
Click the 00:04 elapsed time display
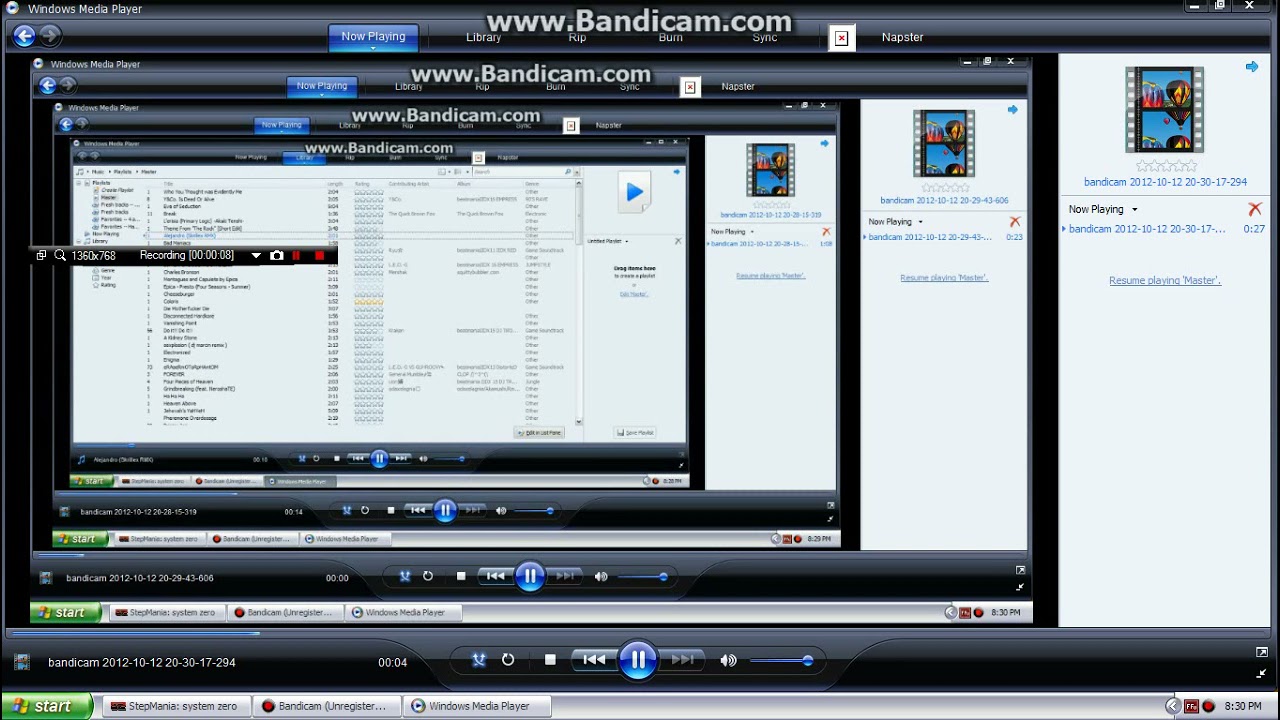[x=392, y=662]
